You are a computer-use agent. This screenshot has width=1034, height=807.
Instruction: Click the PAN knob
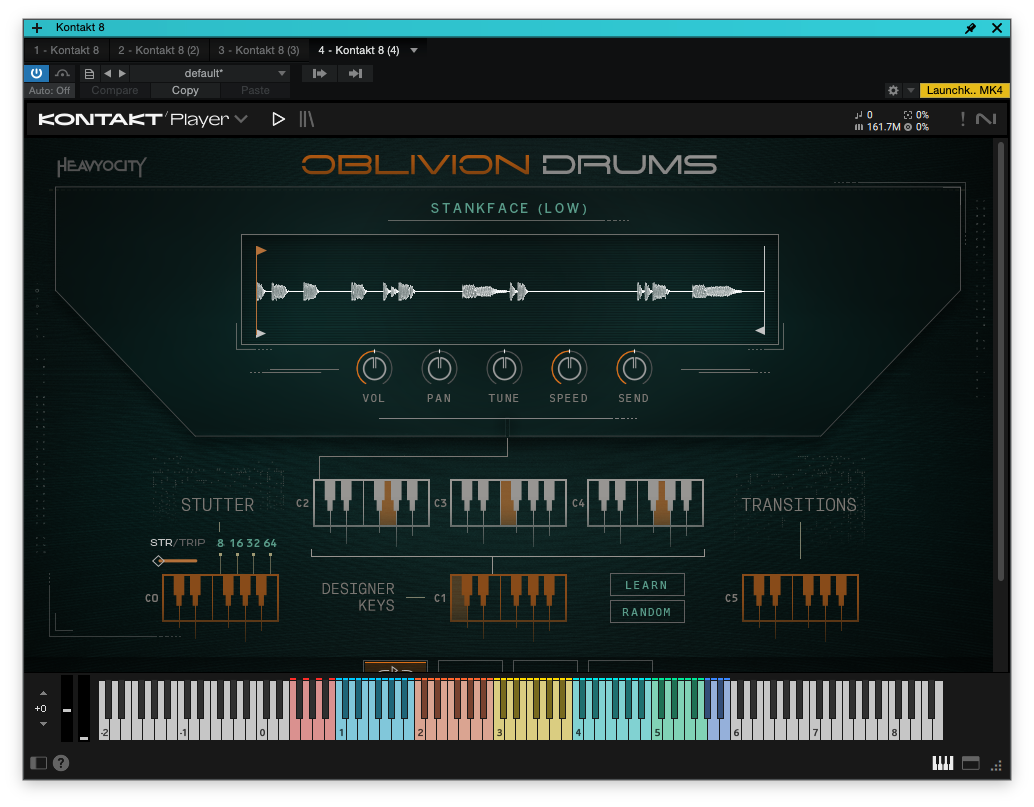(439, 369)
